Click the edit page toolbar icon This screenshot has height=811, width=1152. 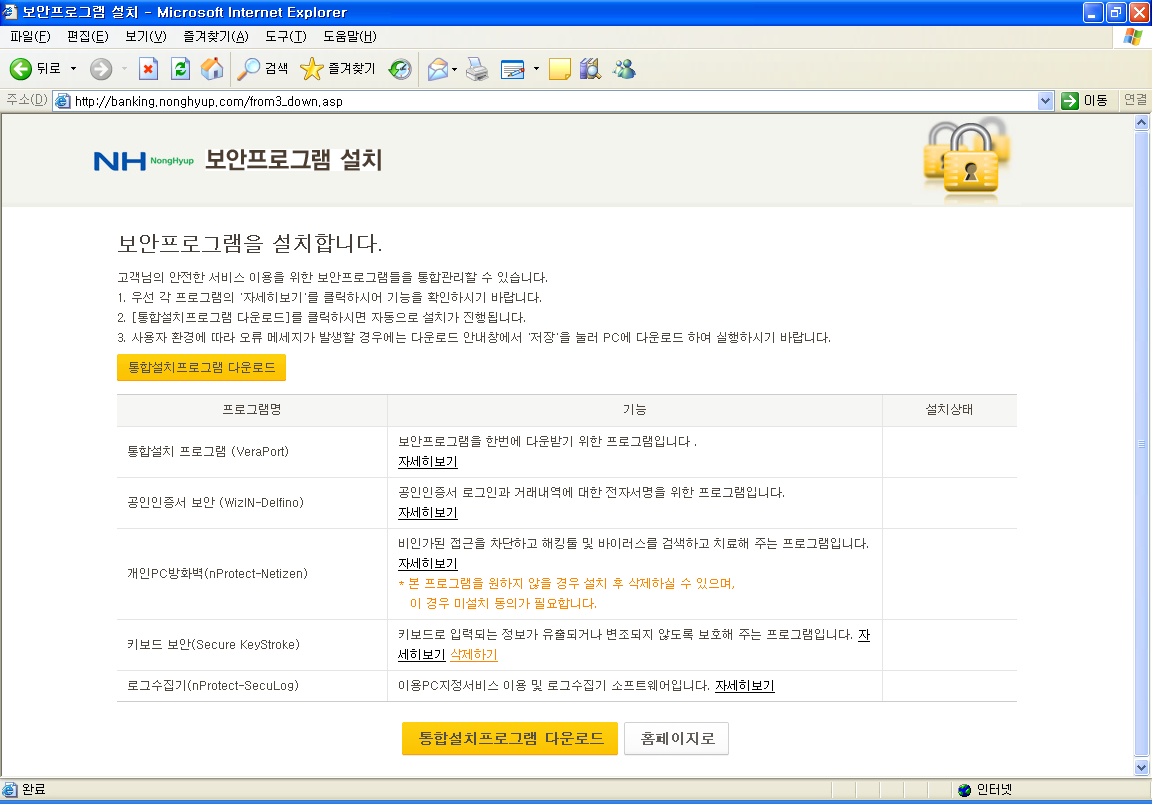tap(512, 69)
